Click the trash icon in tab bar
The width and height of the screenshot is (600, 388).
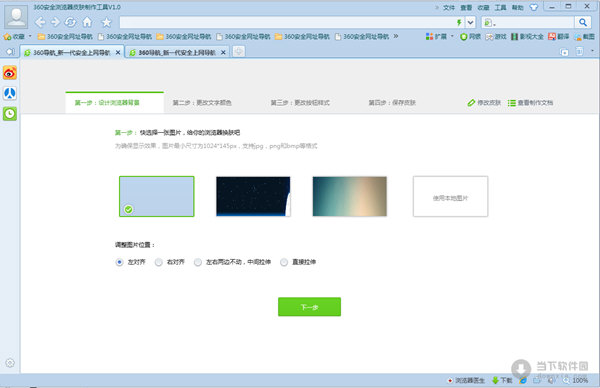pos(580,51)
